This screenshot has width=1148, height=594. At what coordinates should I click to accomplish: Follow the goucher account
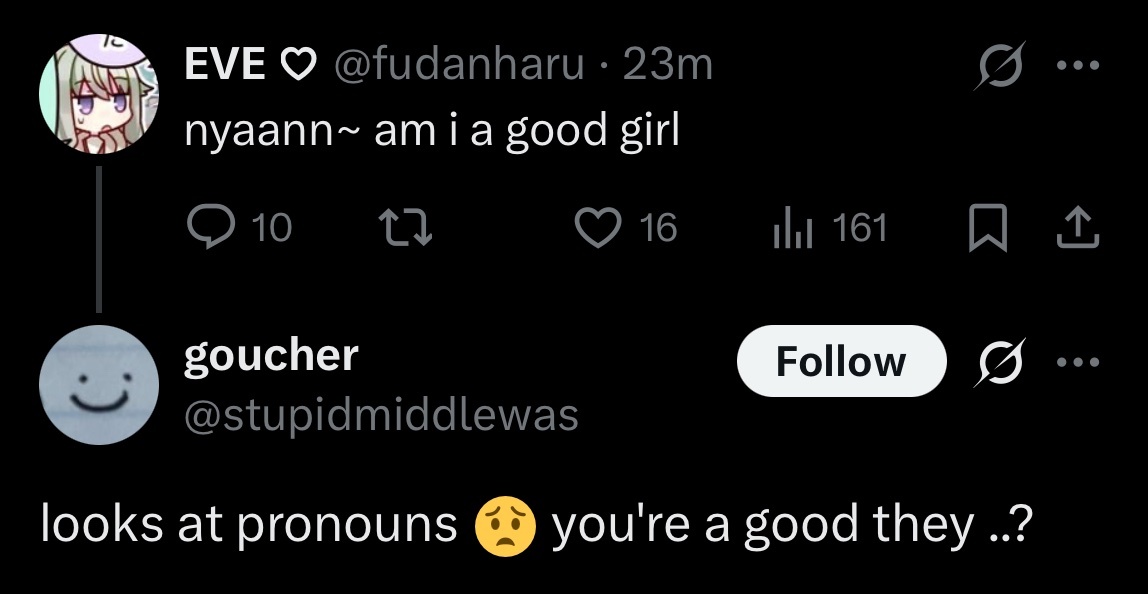pyautogui.click(x=841, y=361)
